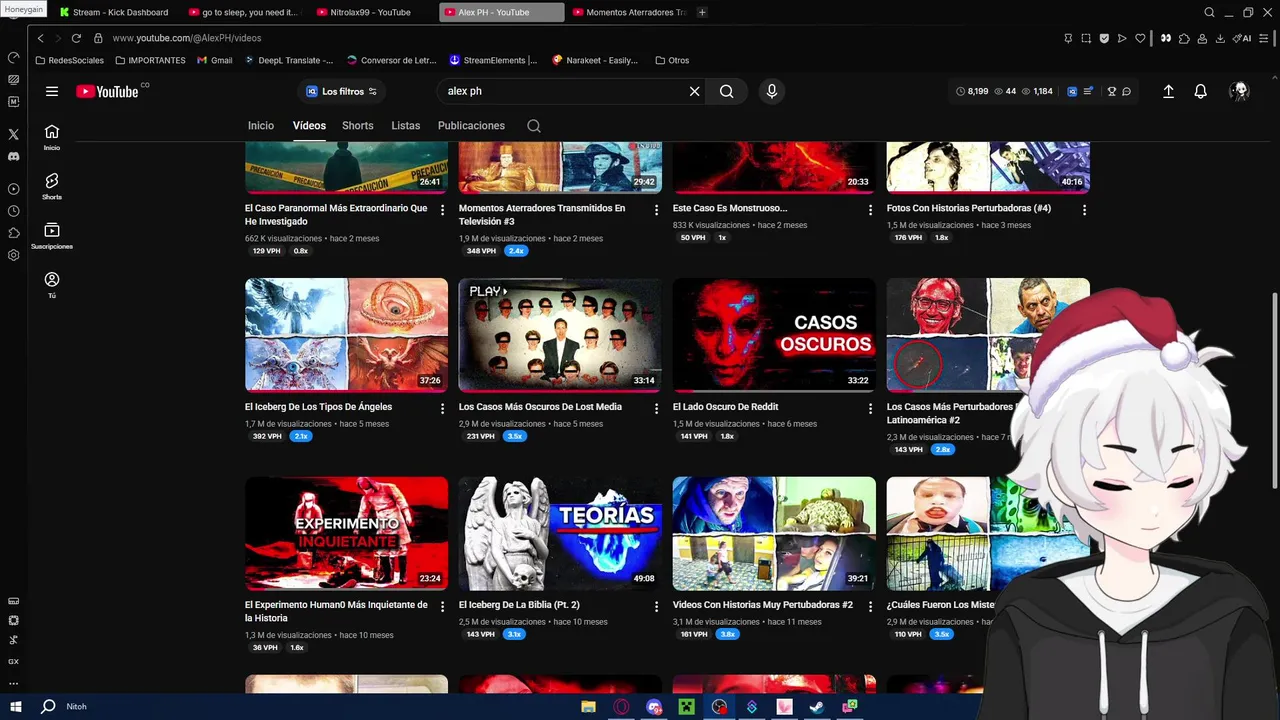Screen dimensions: 1280x720
Task: Open the TEORÍAS iceberg video thumbnail
Action: 560,533
